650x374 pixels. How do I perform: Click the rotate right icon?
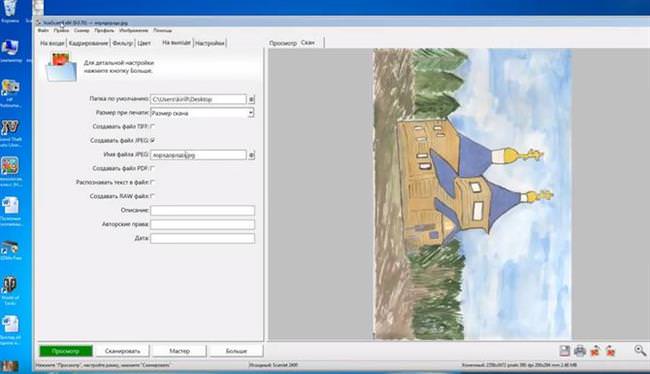[x=610, y=351]
